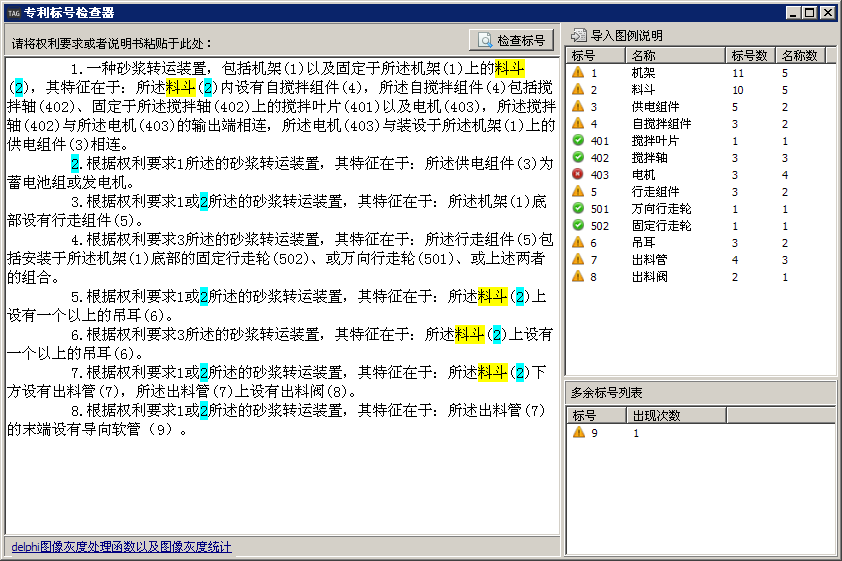Click red error icon beside 电机
The image size is (842, 561).
[x=578, y=175]
